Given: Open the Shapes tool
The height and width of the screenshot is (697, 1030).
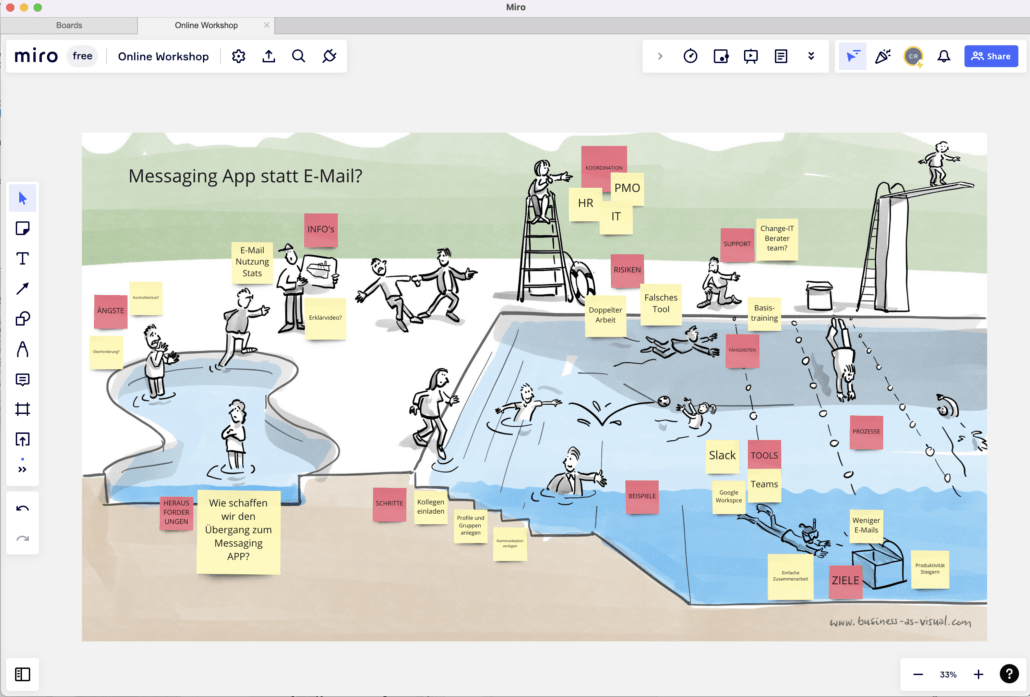Looking at the screenshot, I should pyautogui.click(x=23, y=319).
